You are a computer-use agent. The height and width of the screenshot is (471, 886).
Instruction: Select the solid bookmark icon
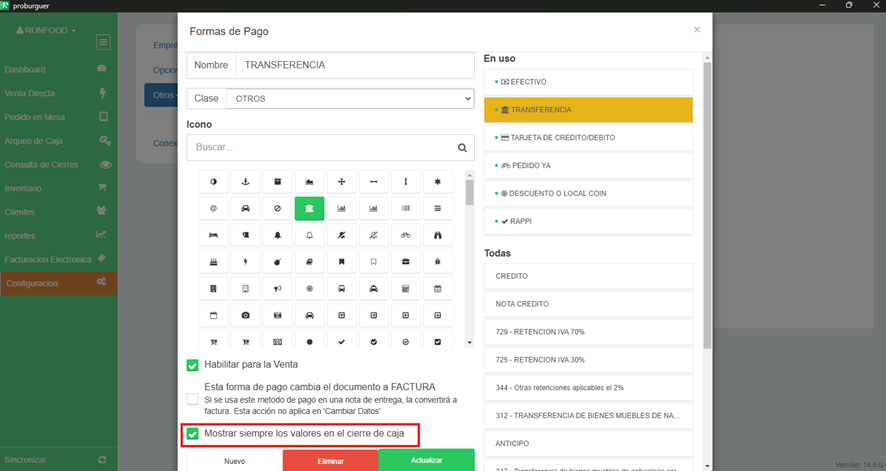341,262
